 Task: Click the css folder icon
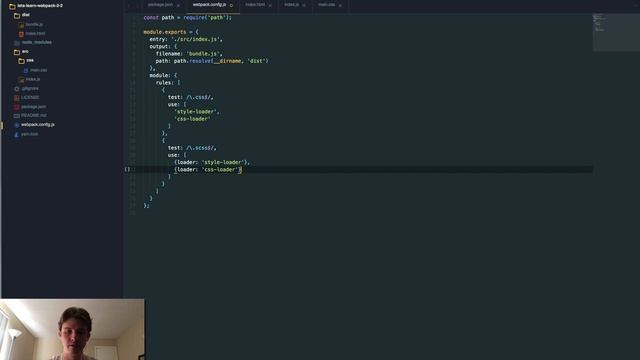(21, 61)
